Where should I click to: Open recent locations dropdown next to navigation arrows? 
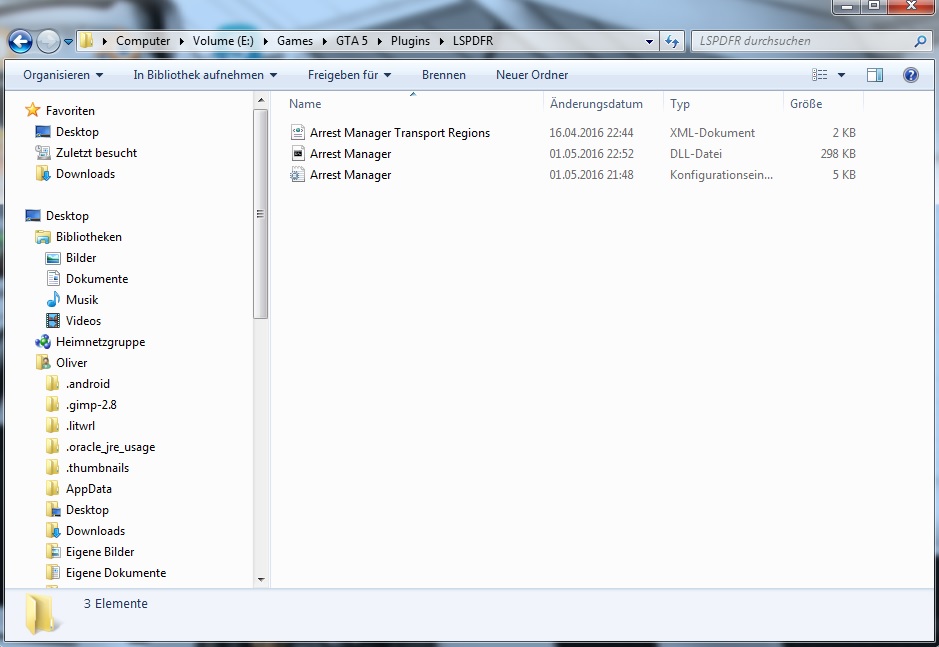[x=68, y=41]
